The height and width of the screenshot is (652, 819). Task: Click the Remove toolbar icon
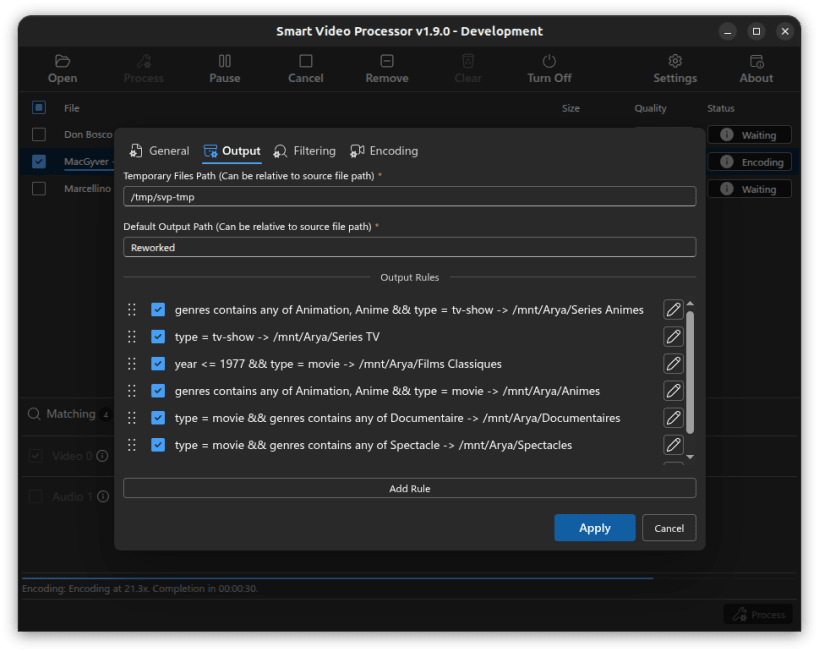[387, 61]
